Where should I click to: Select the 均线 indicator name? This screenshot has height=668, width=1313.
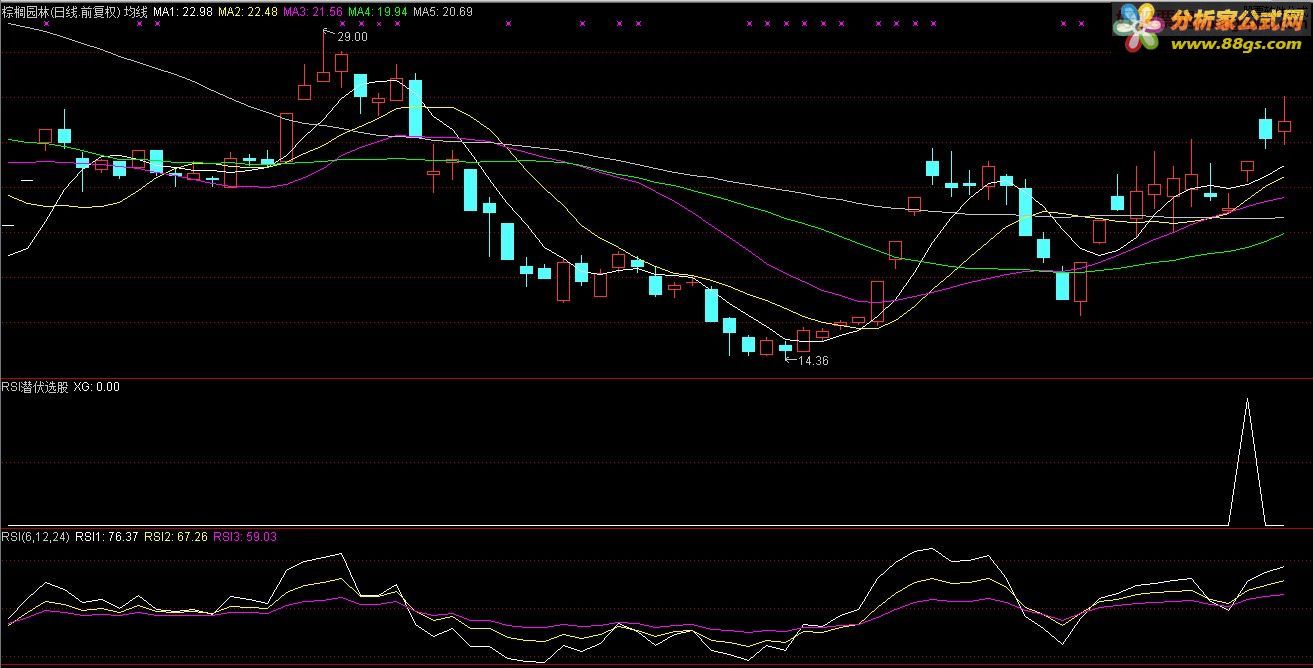(x=136, y=12)
